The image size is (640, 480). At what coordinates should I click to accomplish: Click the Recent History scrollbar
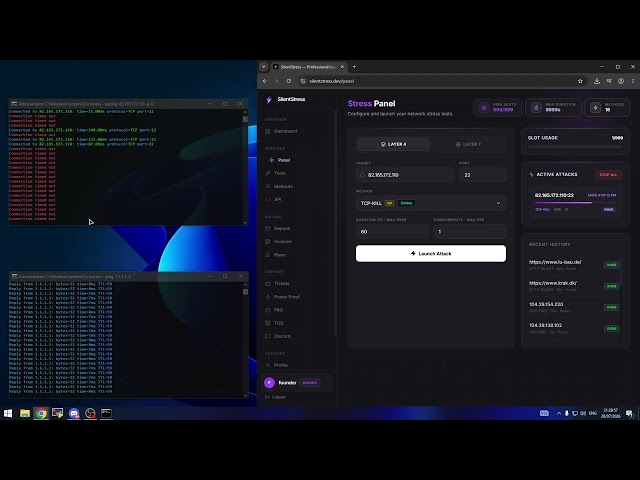coord(621,273)
